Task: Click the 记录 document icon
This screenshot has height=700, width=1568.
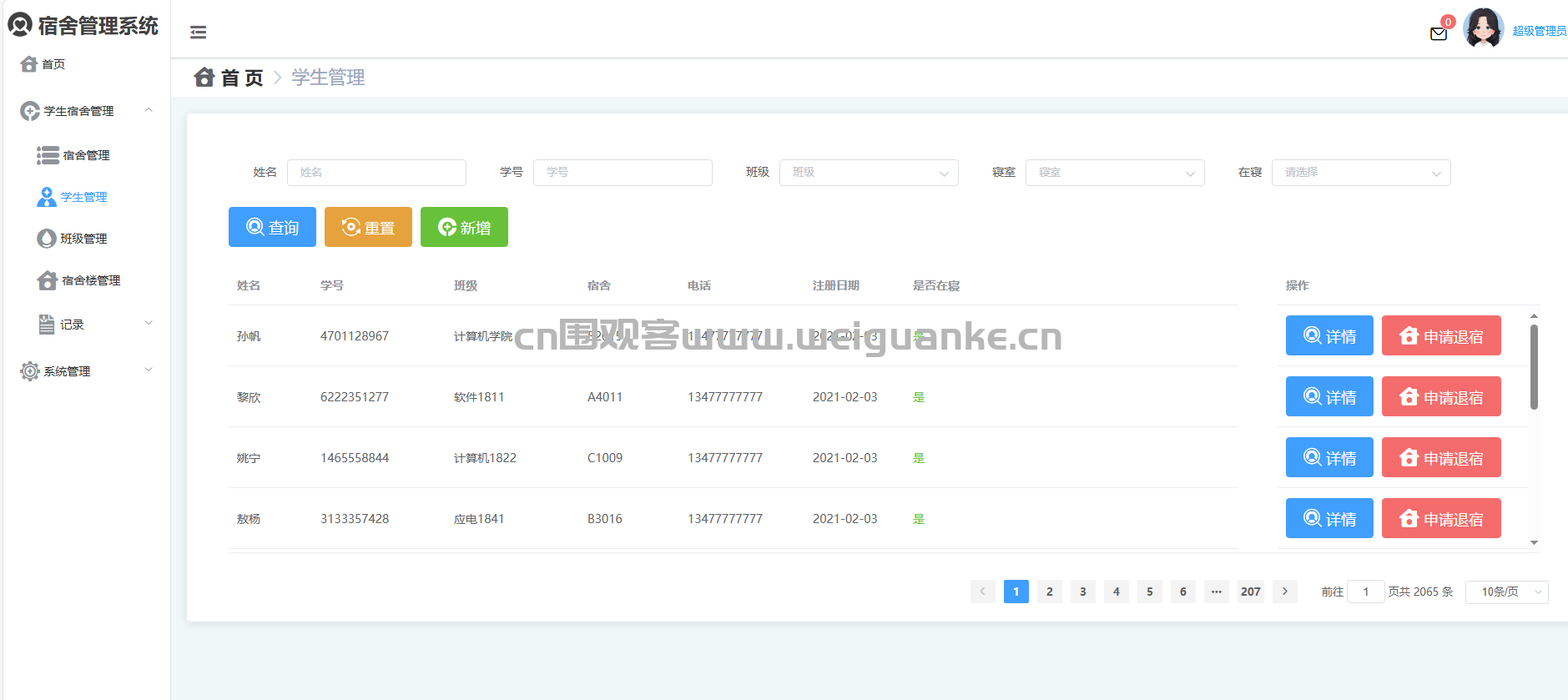Action: coord(47,325)
